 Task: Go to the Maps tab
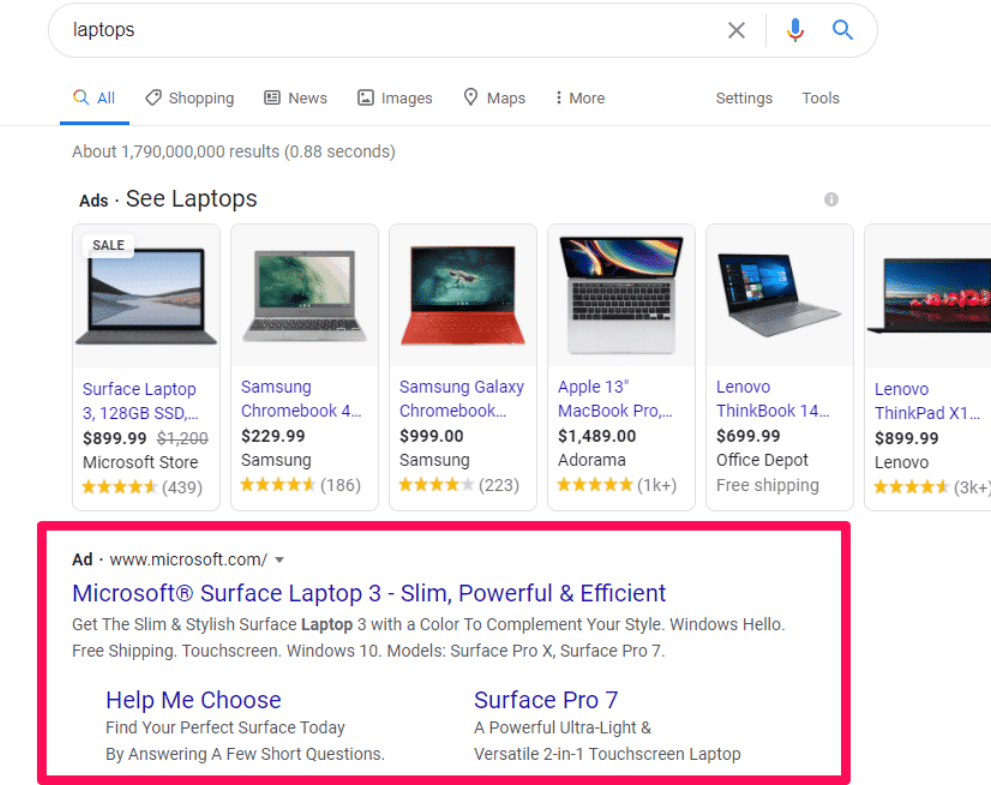[x=494, y=98]
